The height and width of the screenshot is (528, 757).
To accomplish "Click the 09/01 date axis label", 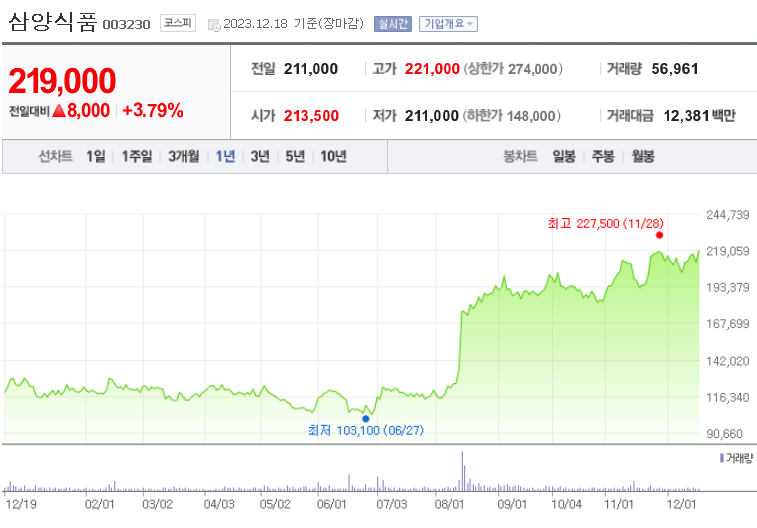I will (x=512, y=504).
